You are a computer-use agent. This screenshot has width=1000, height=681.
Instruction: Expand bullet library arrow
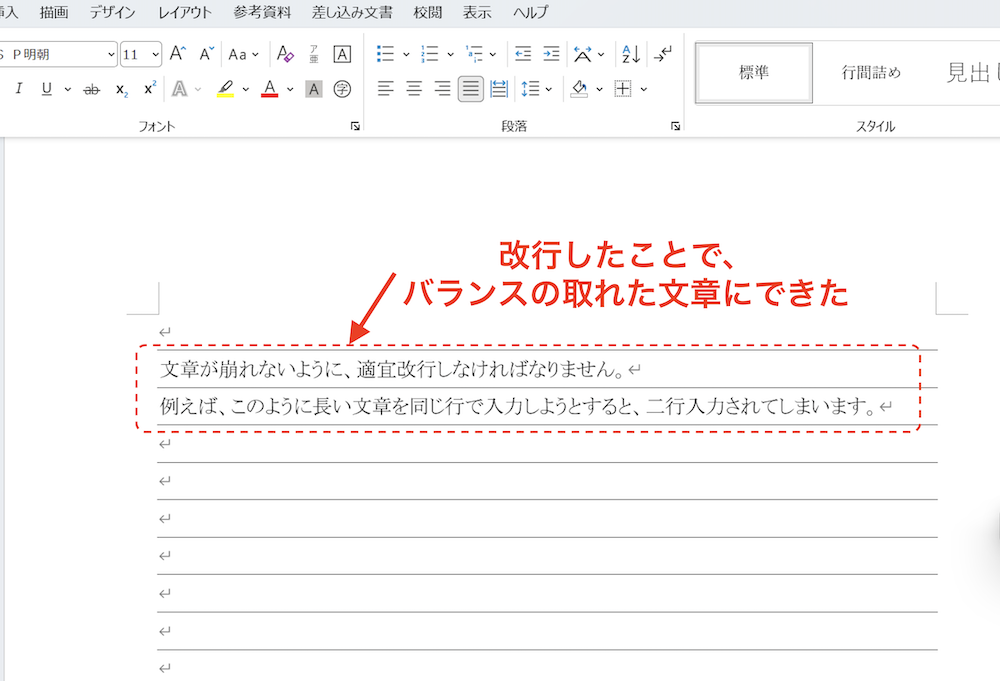point(406,54)
